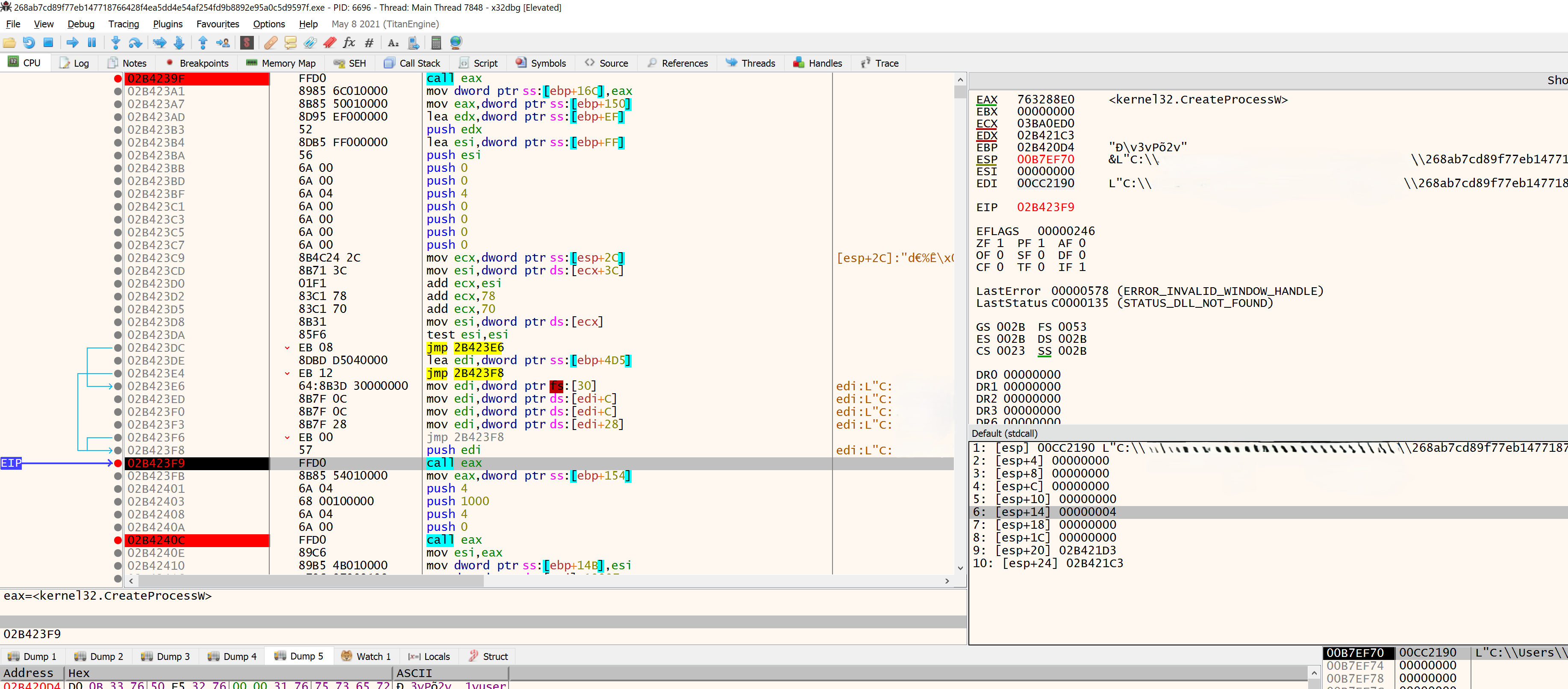Open the Calculator toolbar icon
This screenshot has width=1568, height=689.
point(436,43)
